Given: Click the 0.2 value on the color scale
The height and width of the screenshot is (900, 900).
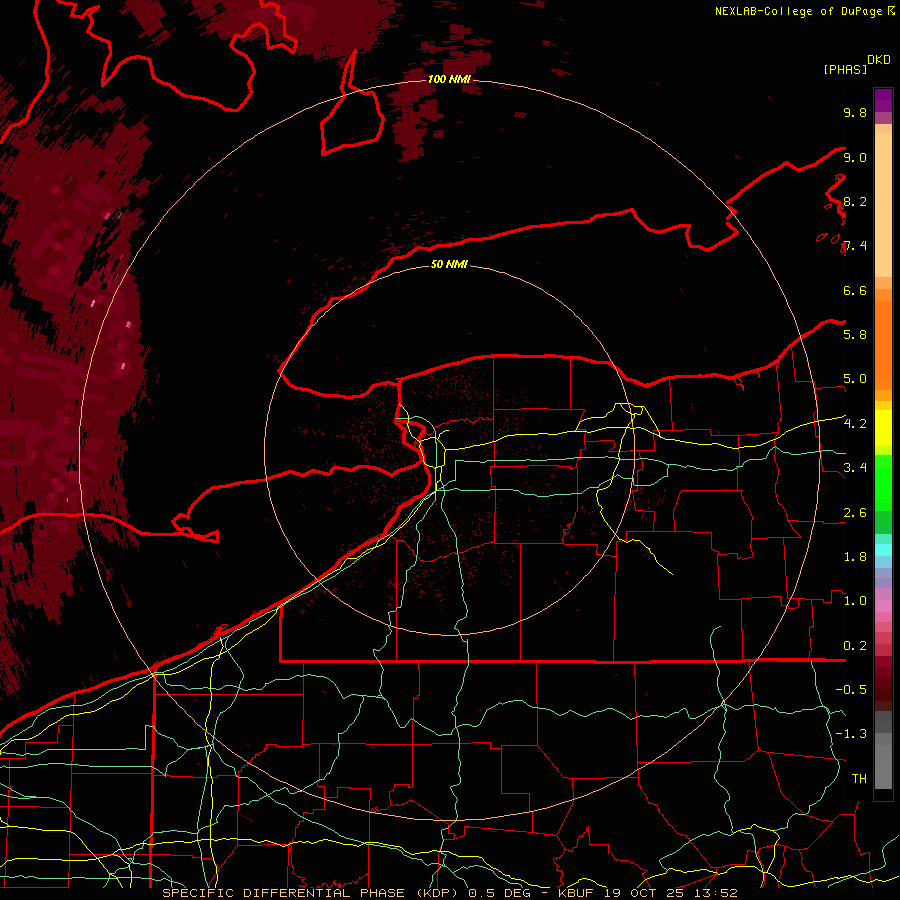Looking at the screenshot, I should [x=855, y=646].
